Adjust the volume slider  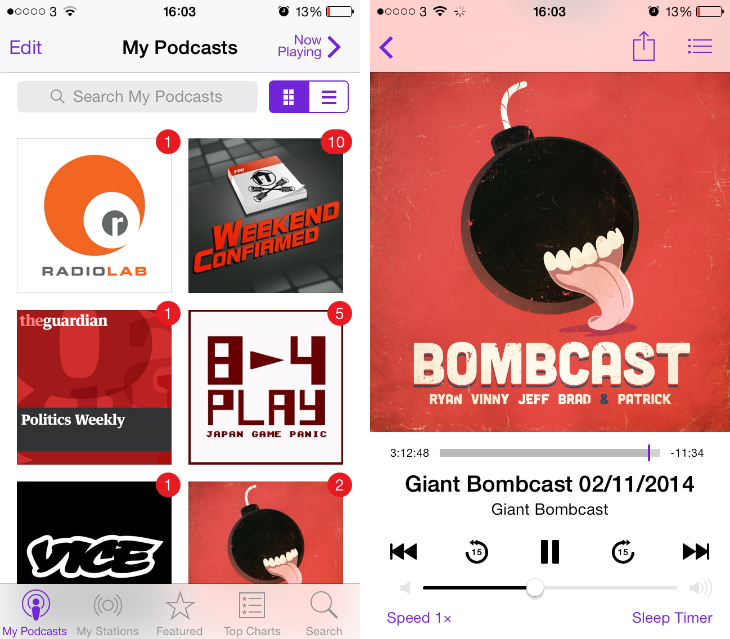549,588
